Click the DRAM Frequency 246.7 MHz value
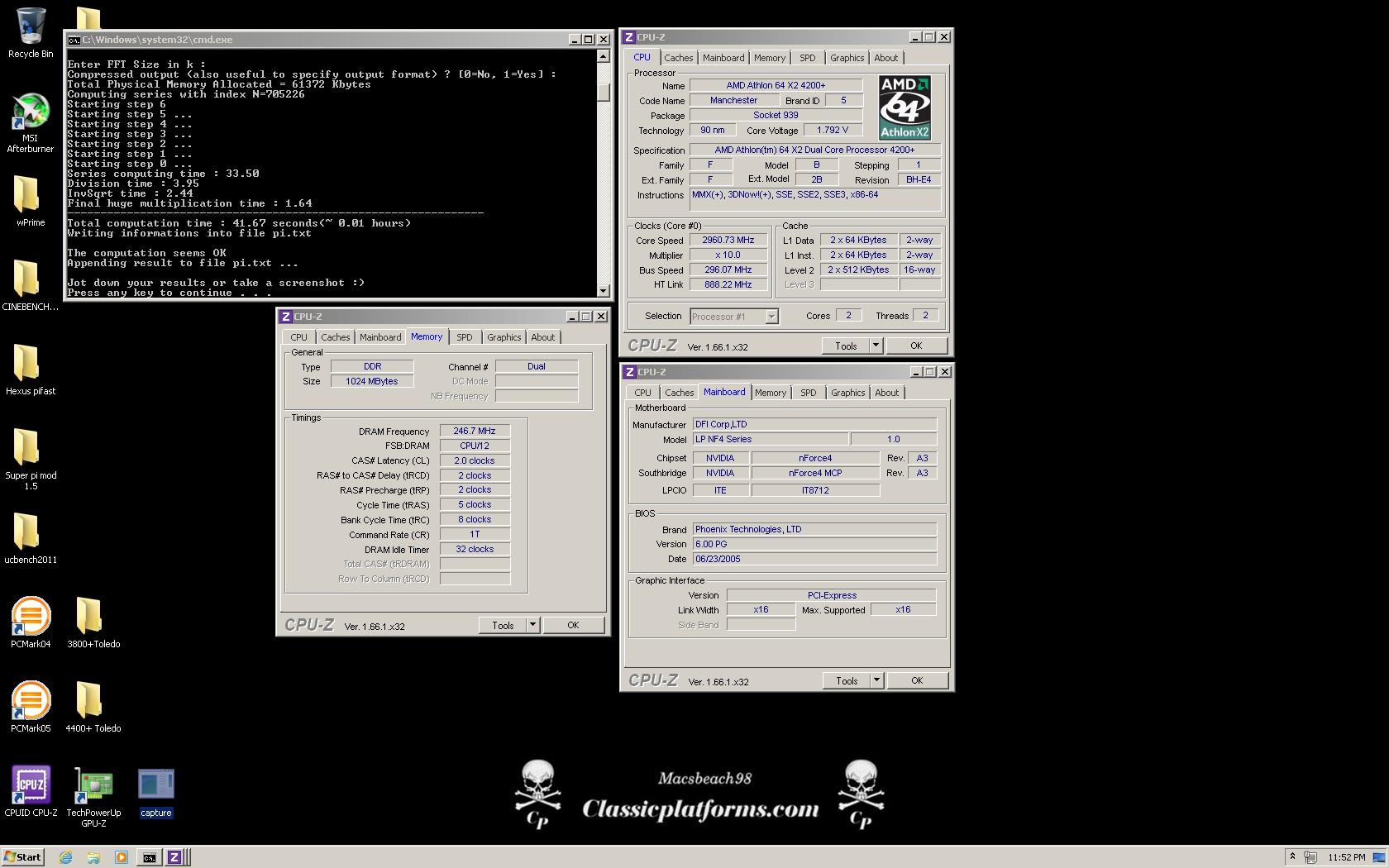This screenshot has height=868, width=1389. [475, 431]
